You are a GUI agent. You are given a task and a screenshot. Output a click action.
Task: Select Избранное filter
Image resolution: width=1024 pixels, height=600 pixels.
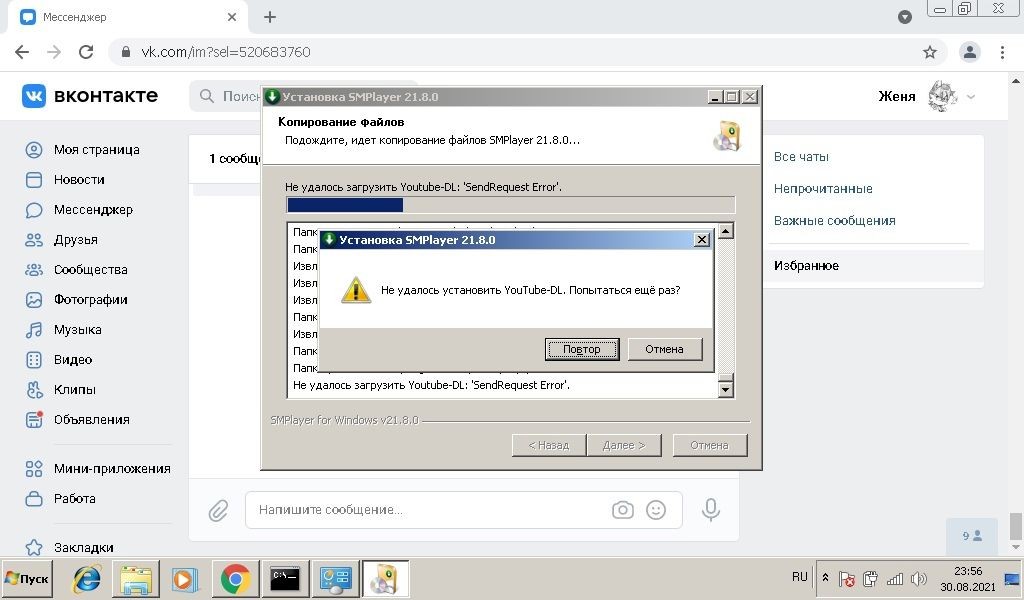pos(874,266)
